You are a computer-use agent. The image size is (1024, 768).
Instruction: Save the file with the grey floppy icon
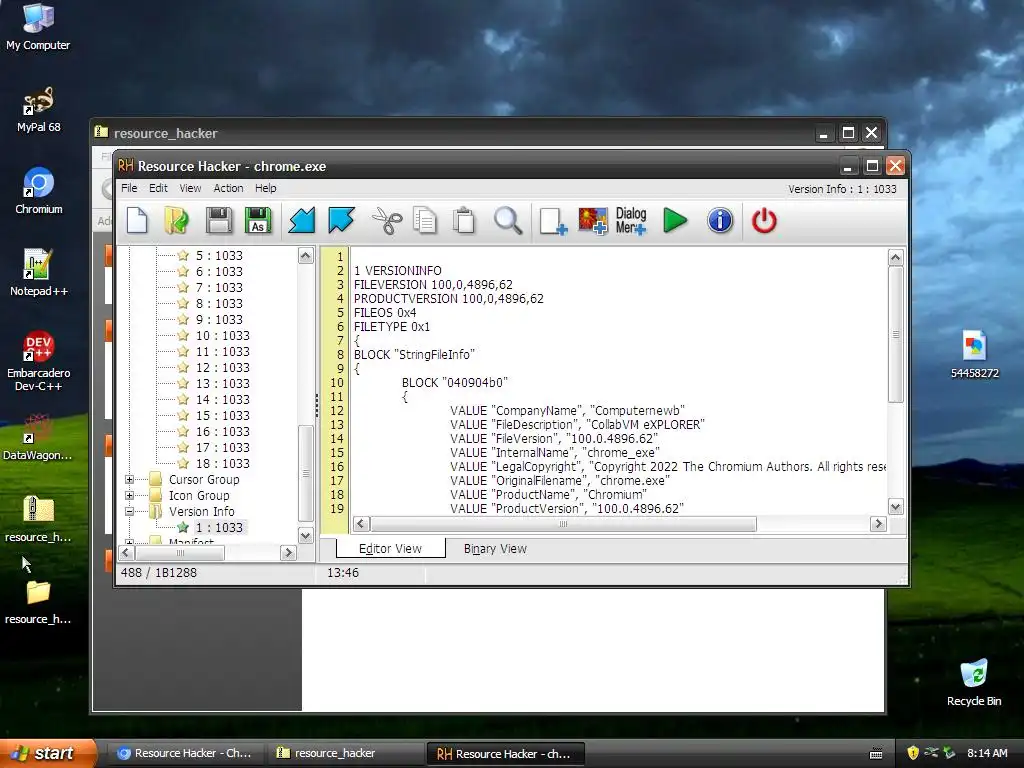[x=219, y=220]
